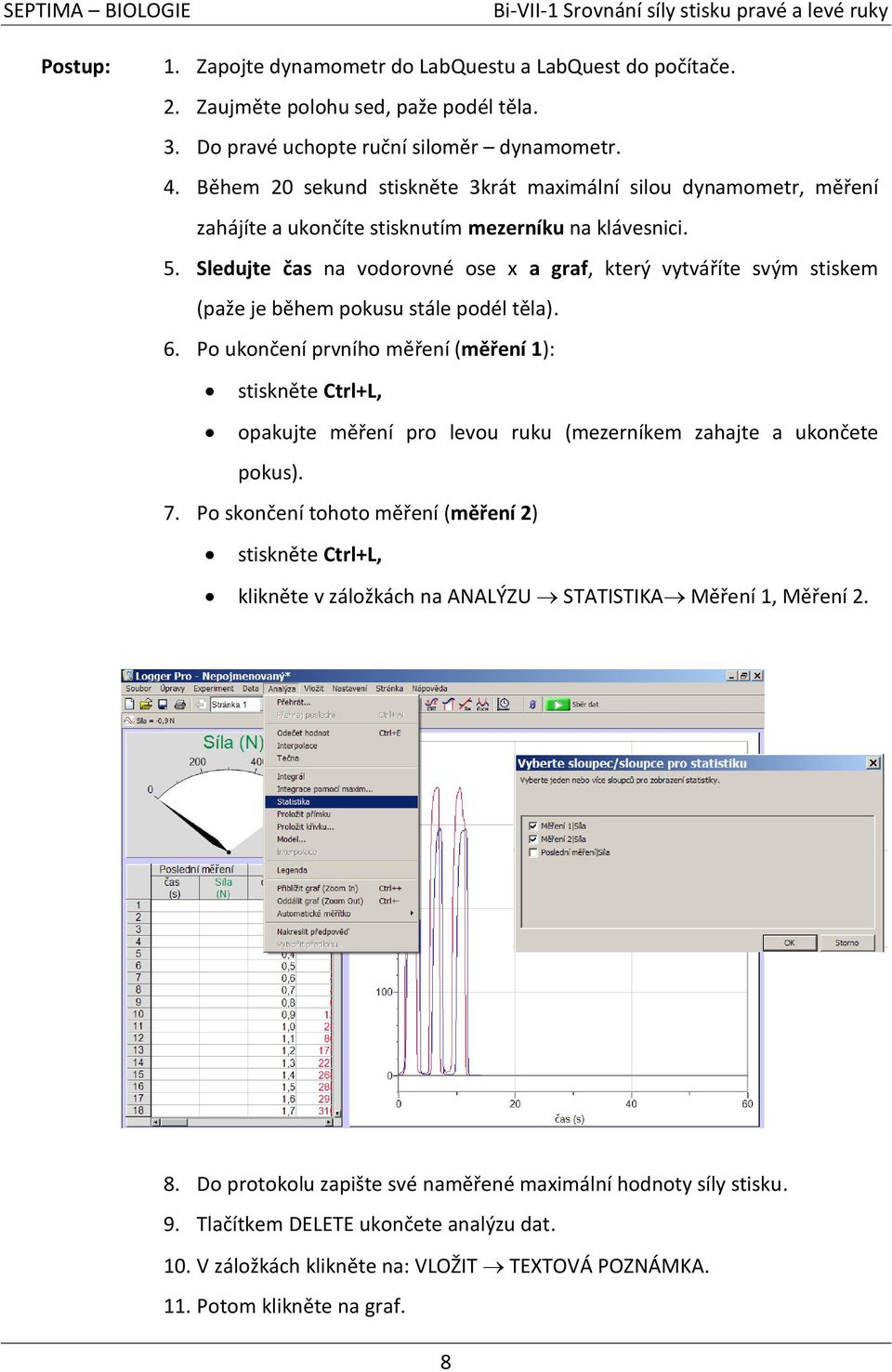Toggle the Měření 2|Síla checkbox
This screenshot has height=1372, width=892.
point(532,838)
